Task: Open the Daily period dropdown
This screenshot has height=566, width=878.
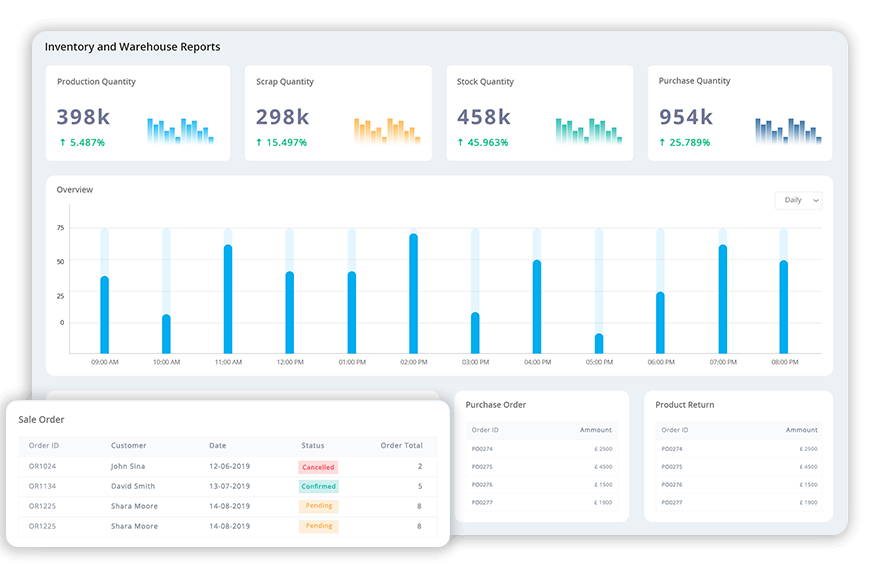Action: (798, 200)
